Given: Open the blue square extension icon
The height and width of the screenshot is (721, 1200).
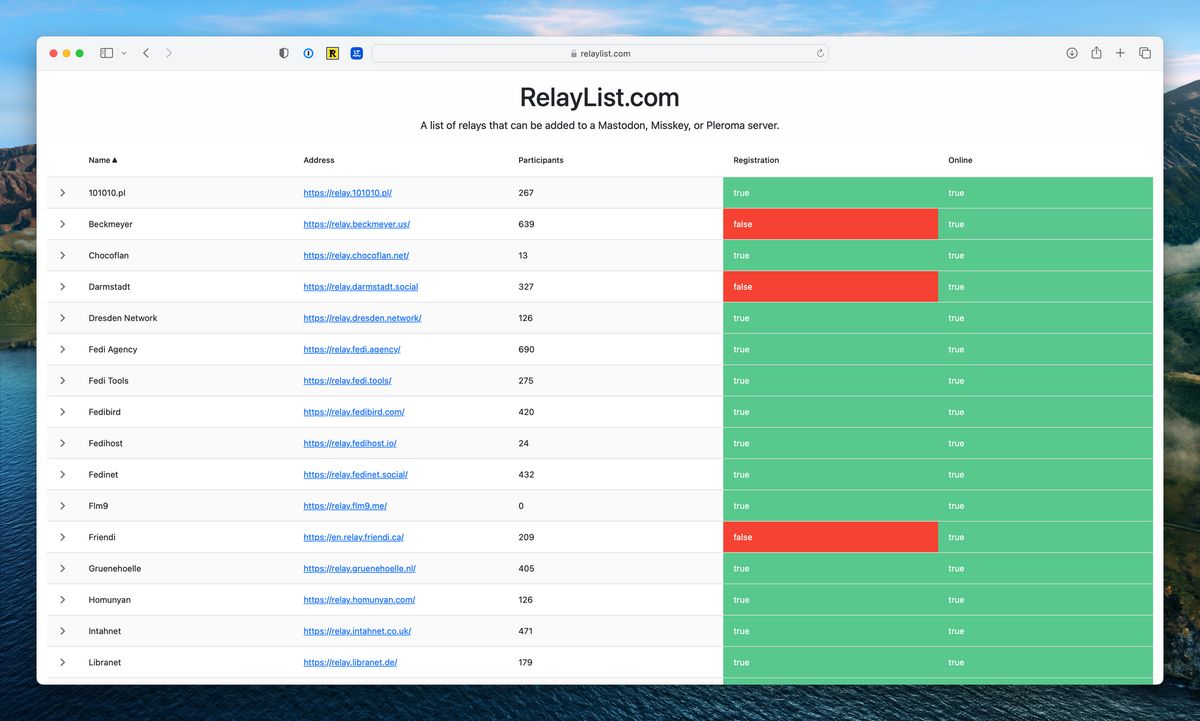Looking at the screenshot, I should (356, 53).
